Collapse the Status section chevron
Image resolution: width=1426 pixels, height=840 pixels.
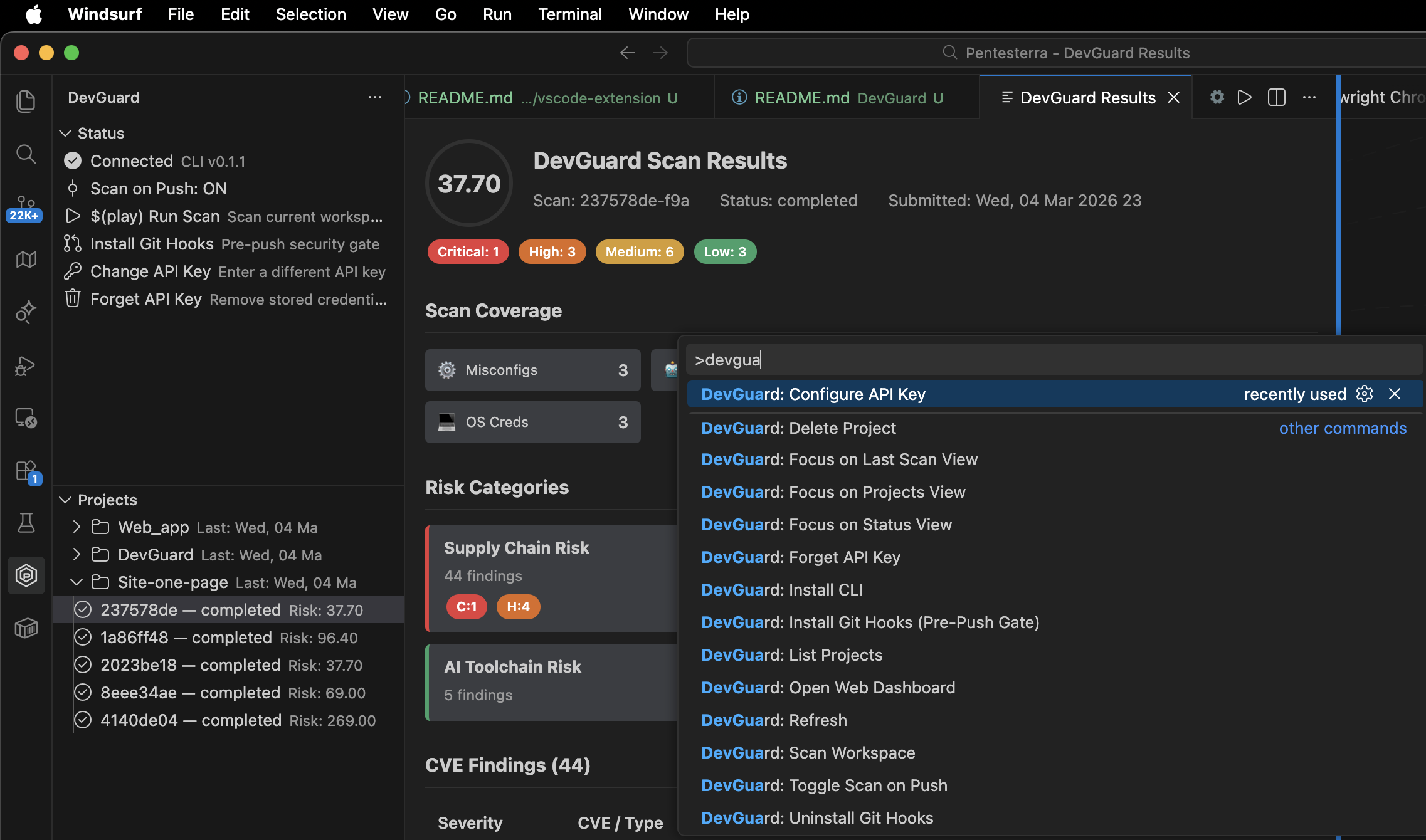coord(65,133)
